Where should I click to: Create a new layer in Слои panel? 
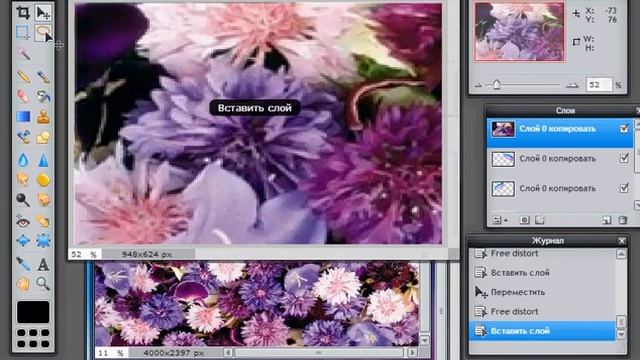(607, 220)
